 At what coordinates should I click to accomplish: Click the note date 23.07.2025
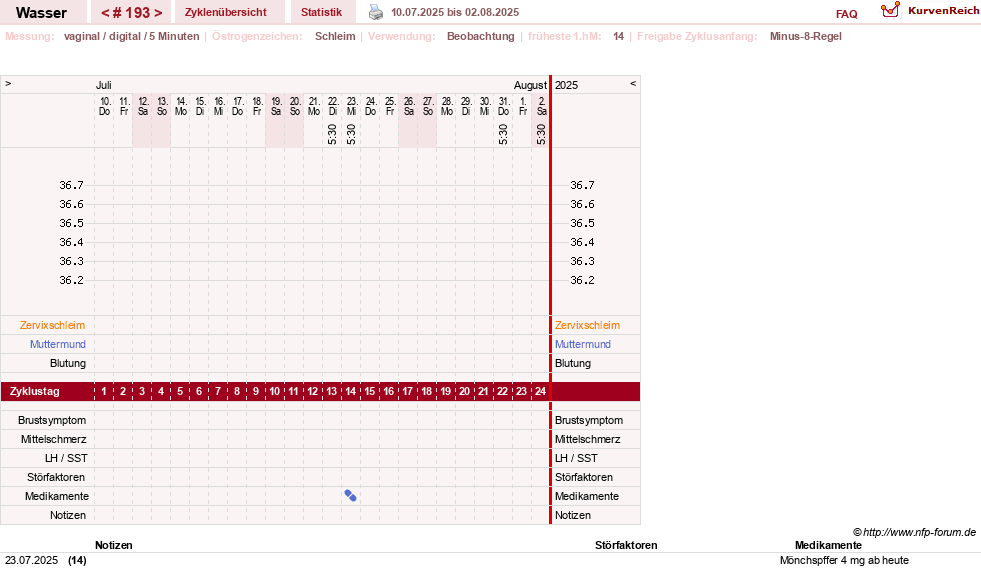tap(31, 560)
